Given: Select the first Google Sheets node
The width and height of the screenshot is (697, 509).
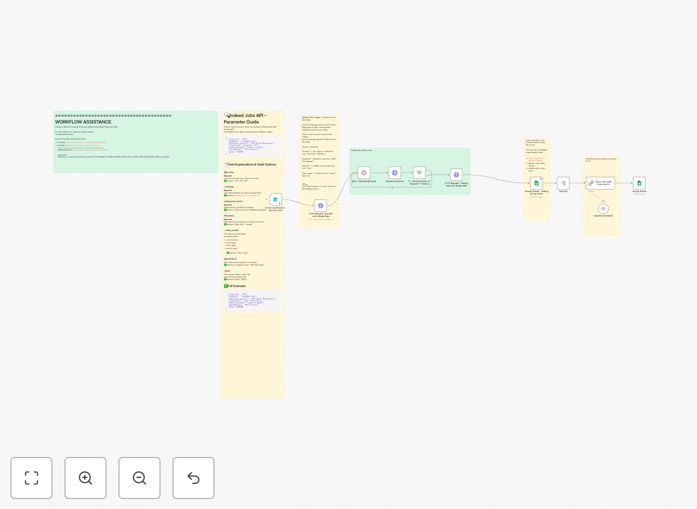Looking at the screenshot, I should pos(537,183).
